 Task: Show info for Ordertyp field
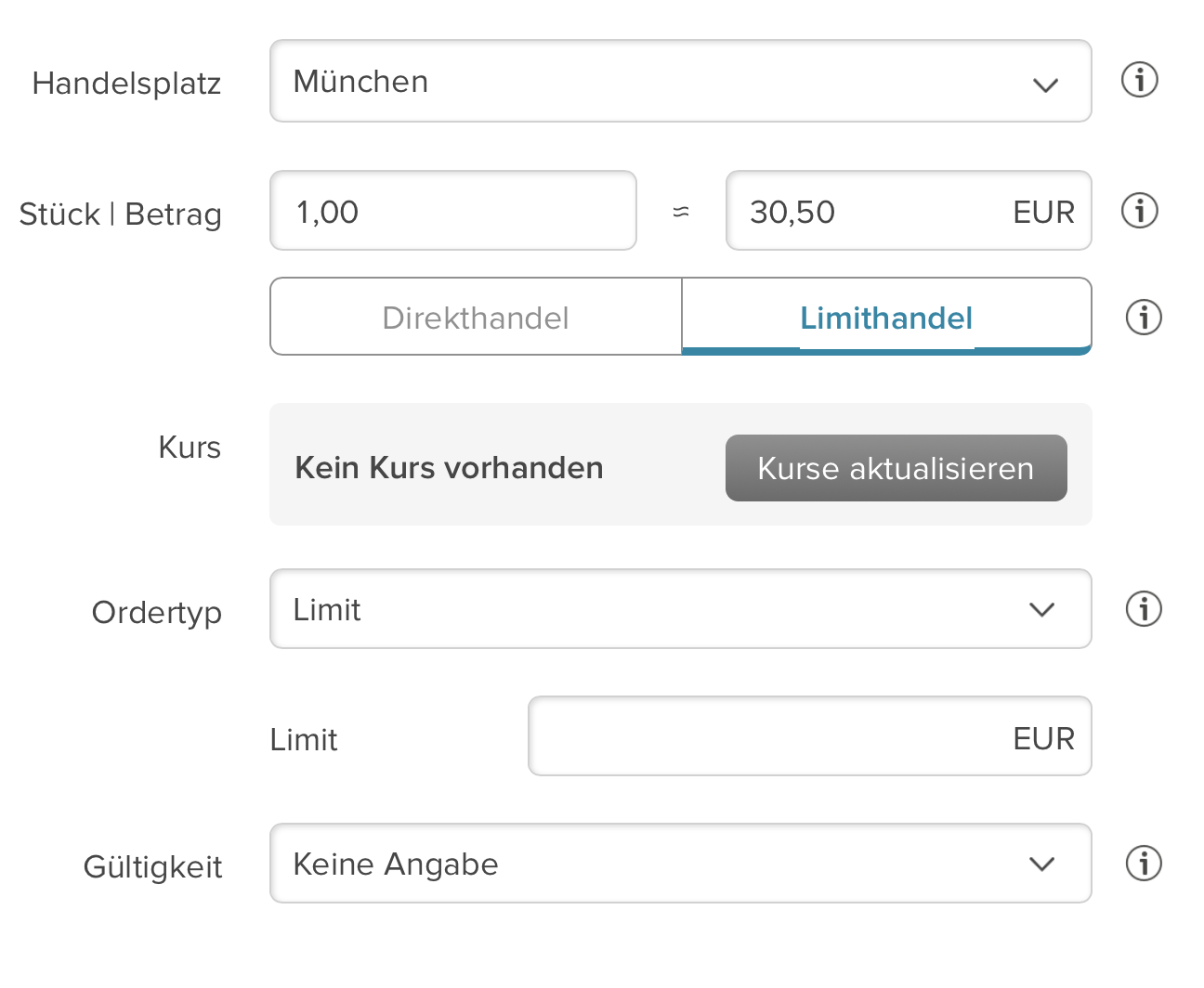tap(1143, 609)
